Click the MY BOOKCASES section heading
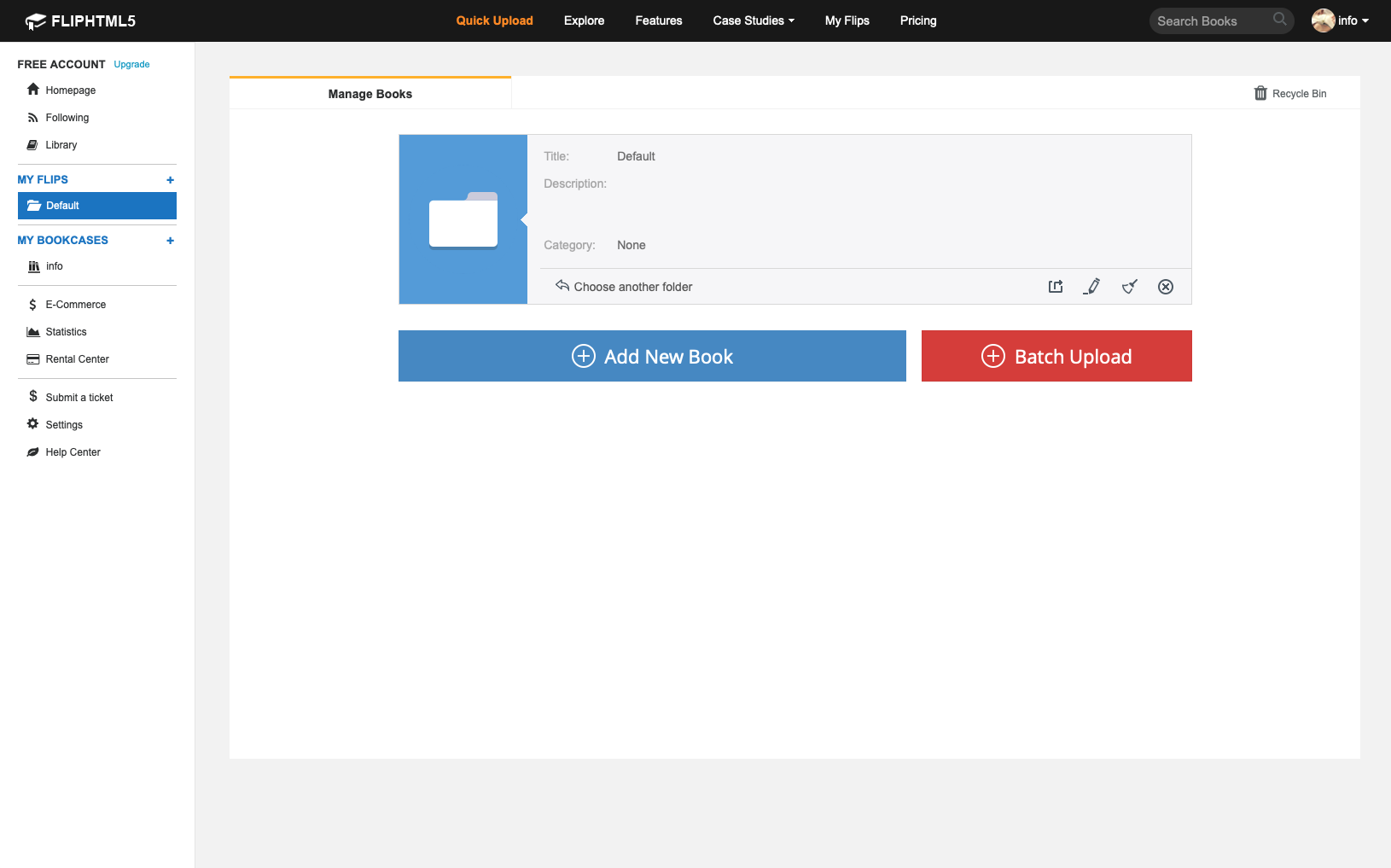Screen dimensions: 1391x868 63,240
